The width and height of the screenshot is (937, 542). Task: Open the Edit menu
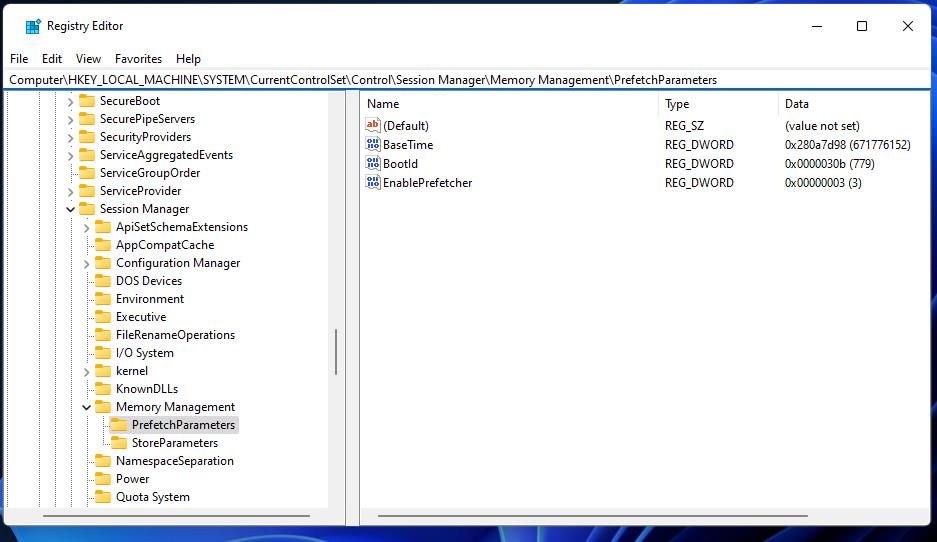pos(52,59)
